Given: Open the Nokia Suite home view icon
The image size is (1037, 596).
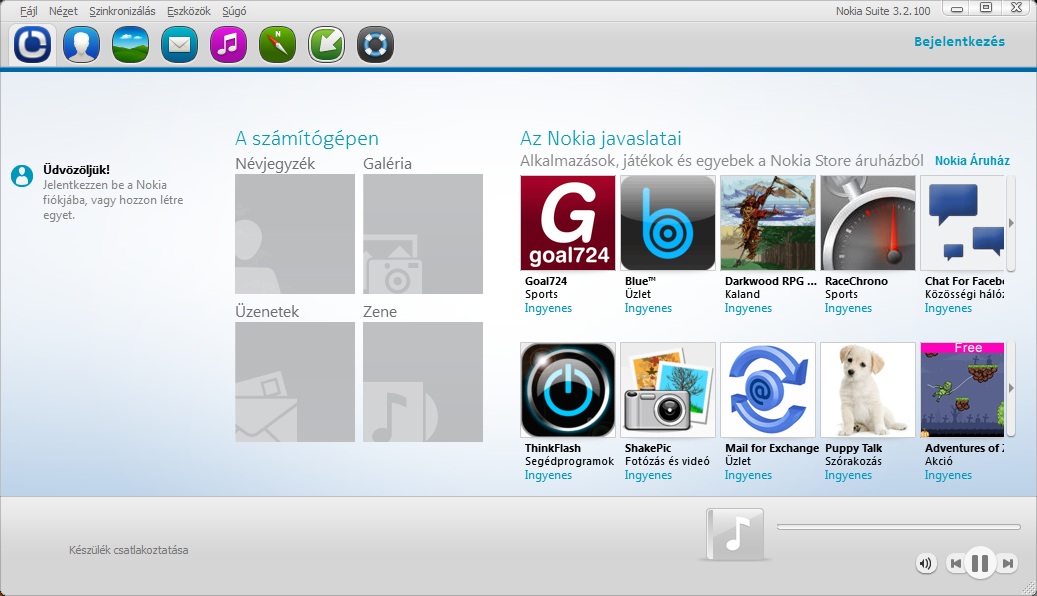Looking at the screenshot, I should [x=32, y=44].
